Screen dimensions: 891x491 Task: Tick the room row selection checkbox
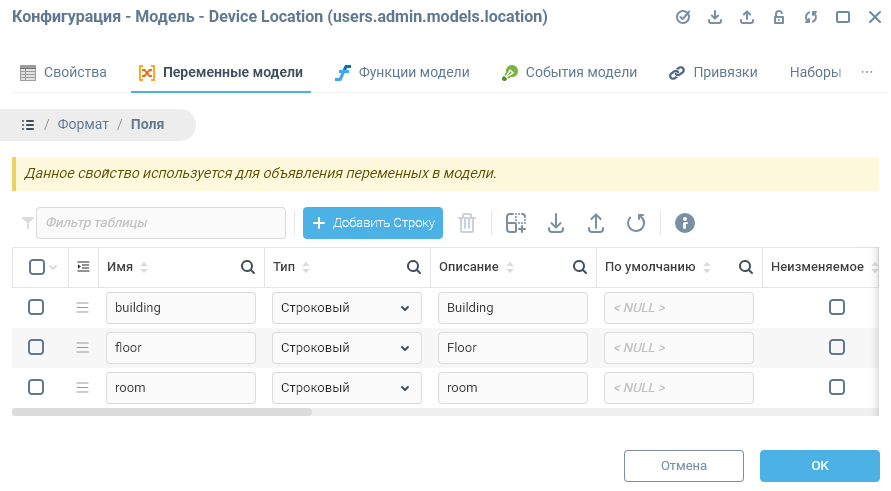pos(36,388)
